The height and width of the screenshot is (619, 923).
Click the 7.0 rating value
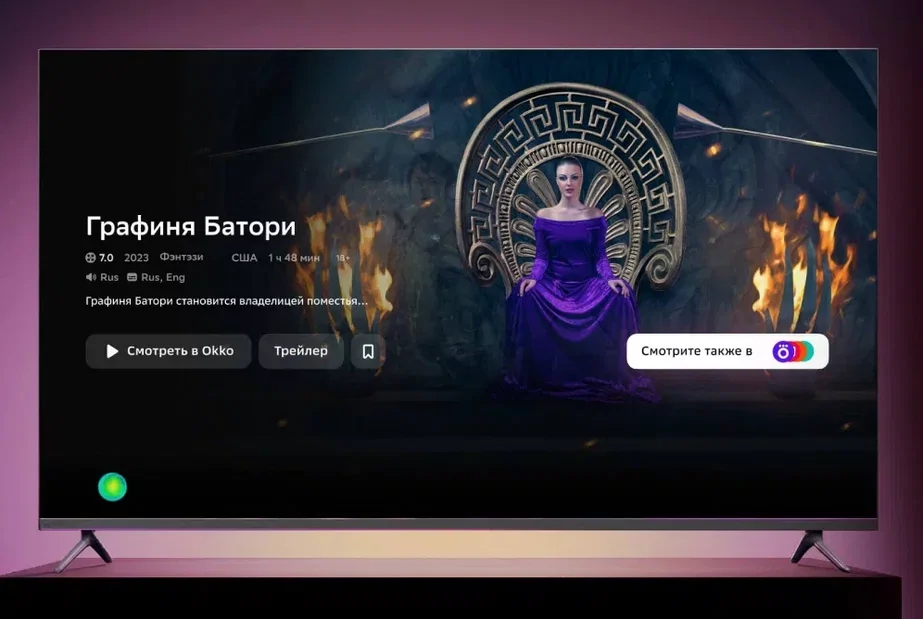tap(107, 258)
